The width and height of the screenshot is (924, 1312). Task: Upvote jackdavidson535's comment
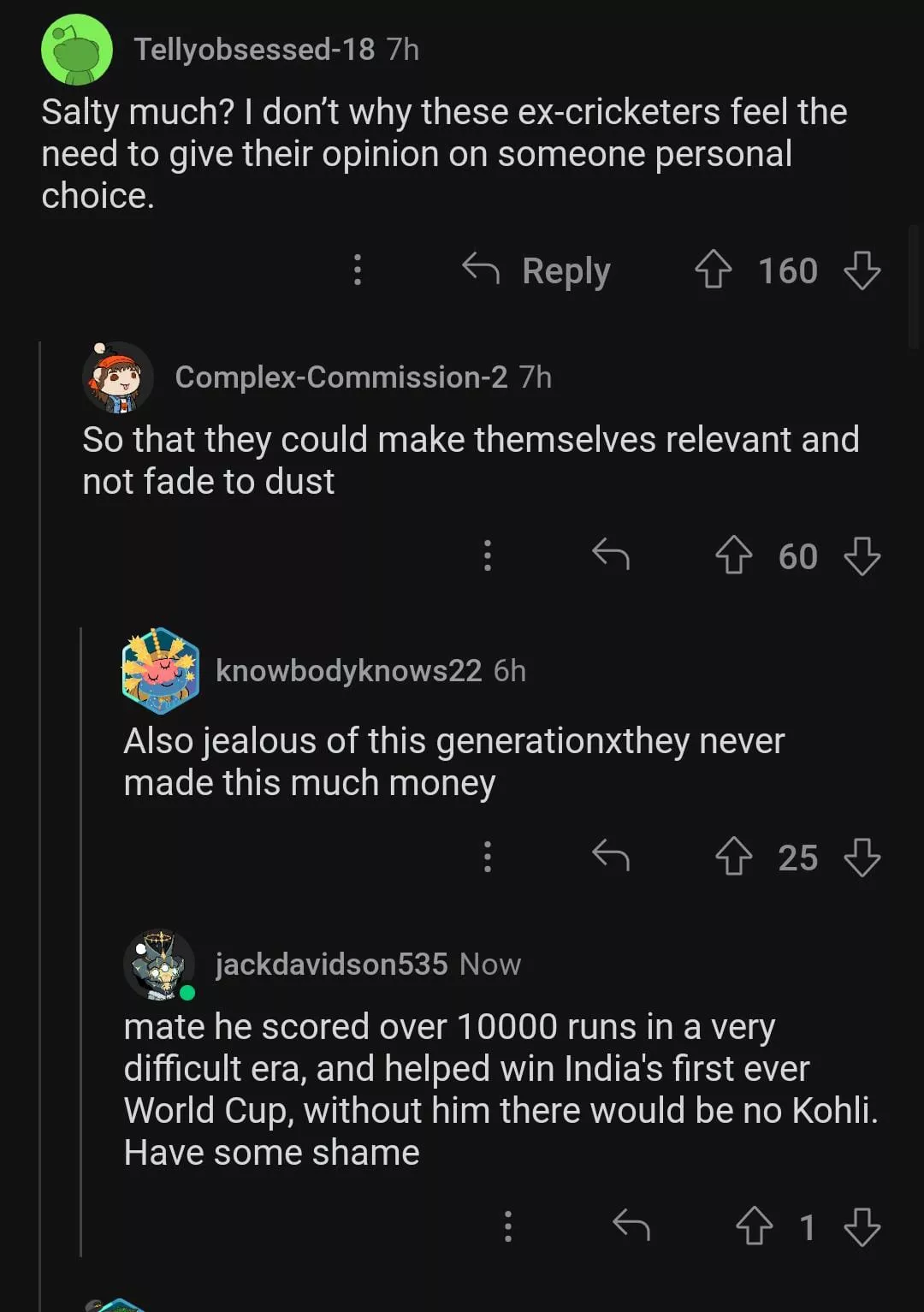coord(754,1226)
